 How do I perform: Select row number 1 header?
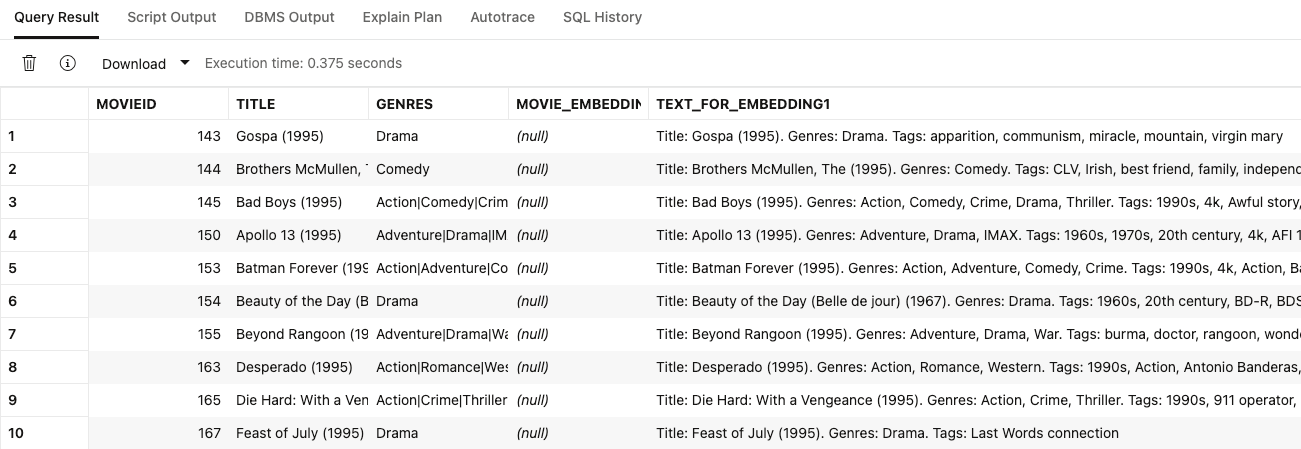point(44,136)
